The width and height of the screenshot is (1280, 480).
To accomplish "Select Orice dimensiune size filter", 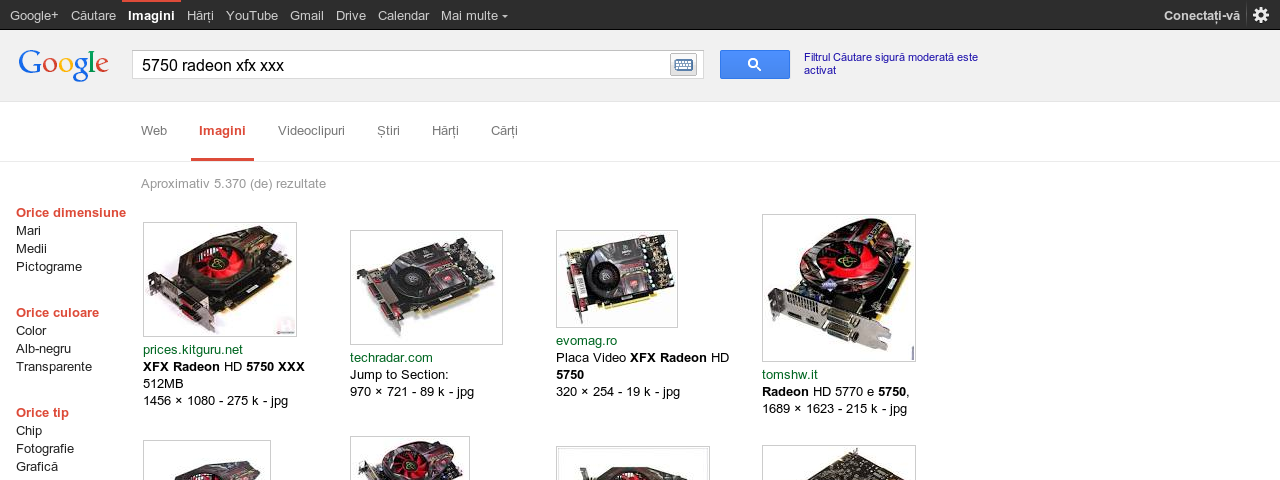I will click(x=71, y=213).
